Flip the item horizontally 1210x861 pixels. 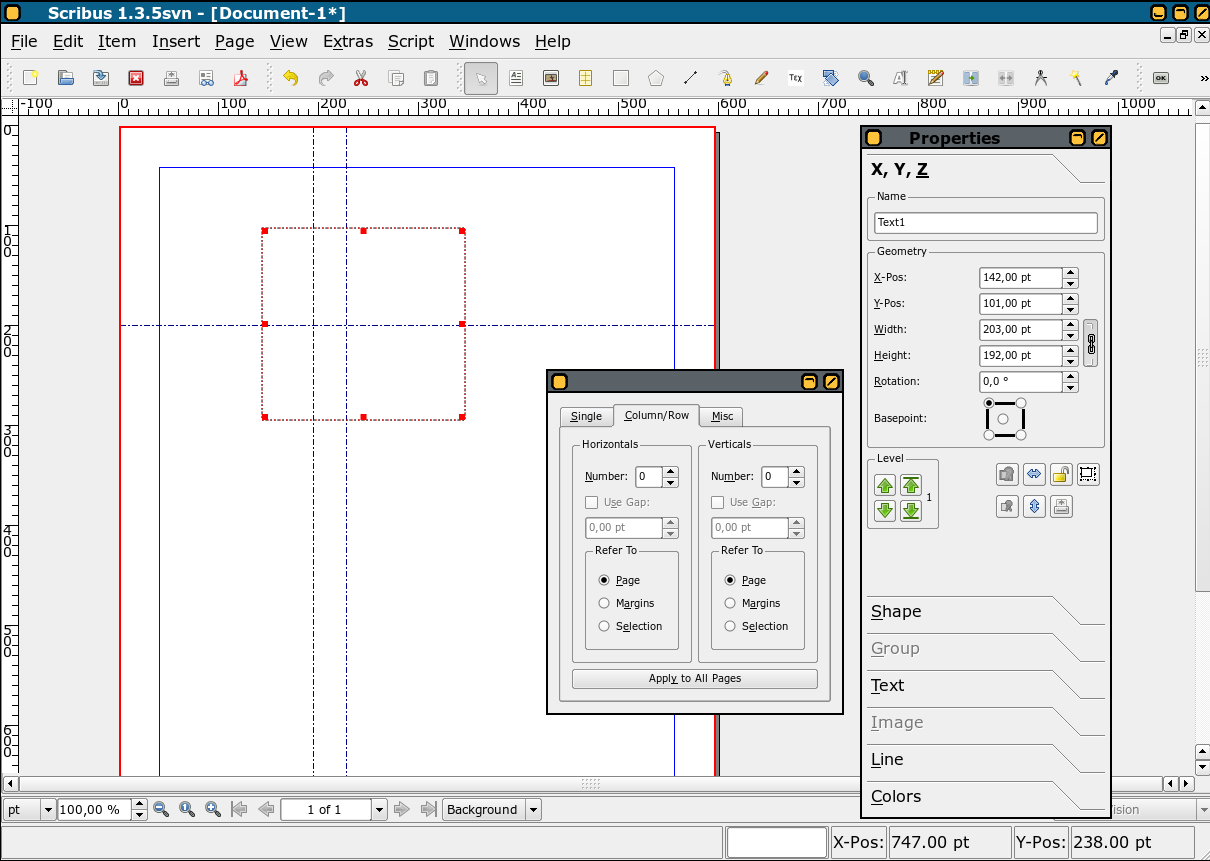[x=1035, y=474]
